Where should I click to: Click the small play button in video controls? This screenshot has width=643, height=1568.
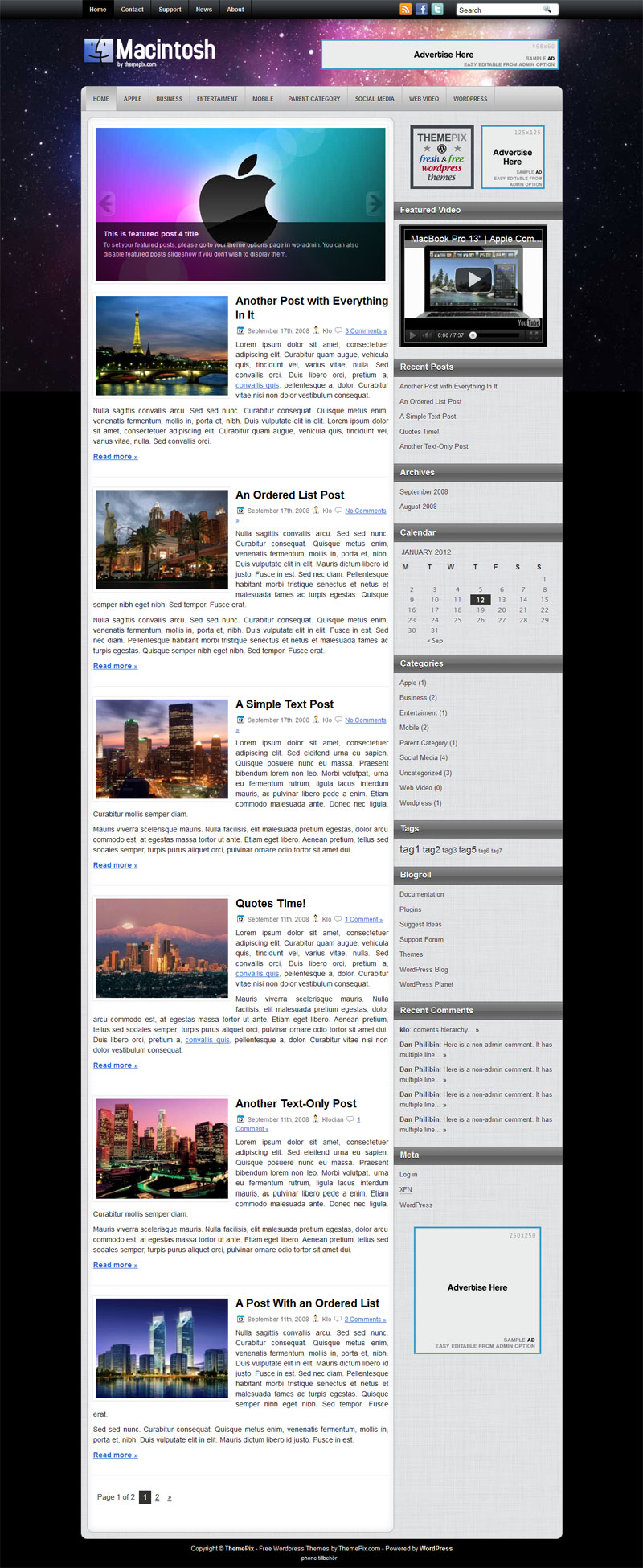point(413,335)
